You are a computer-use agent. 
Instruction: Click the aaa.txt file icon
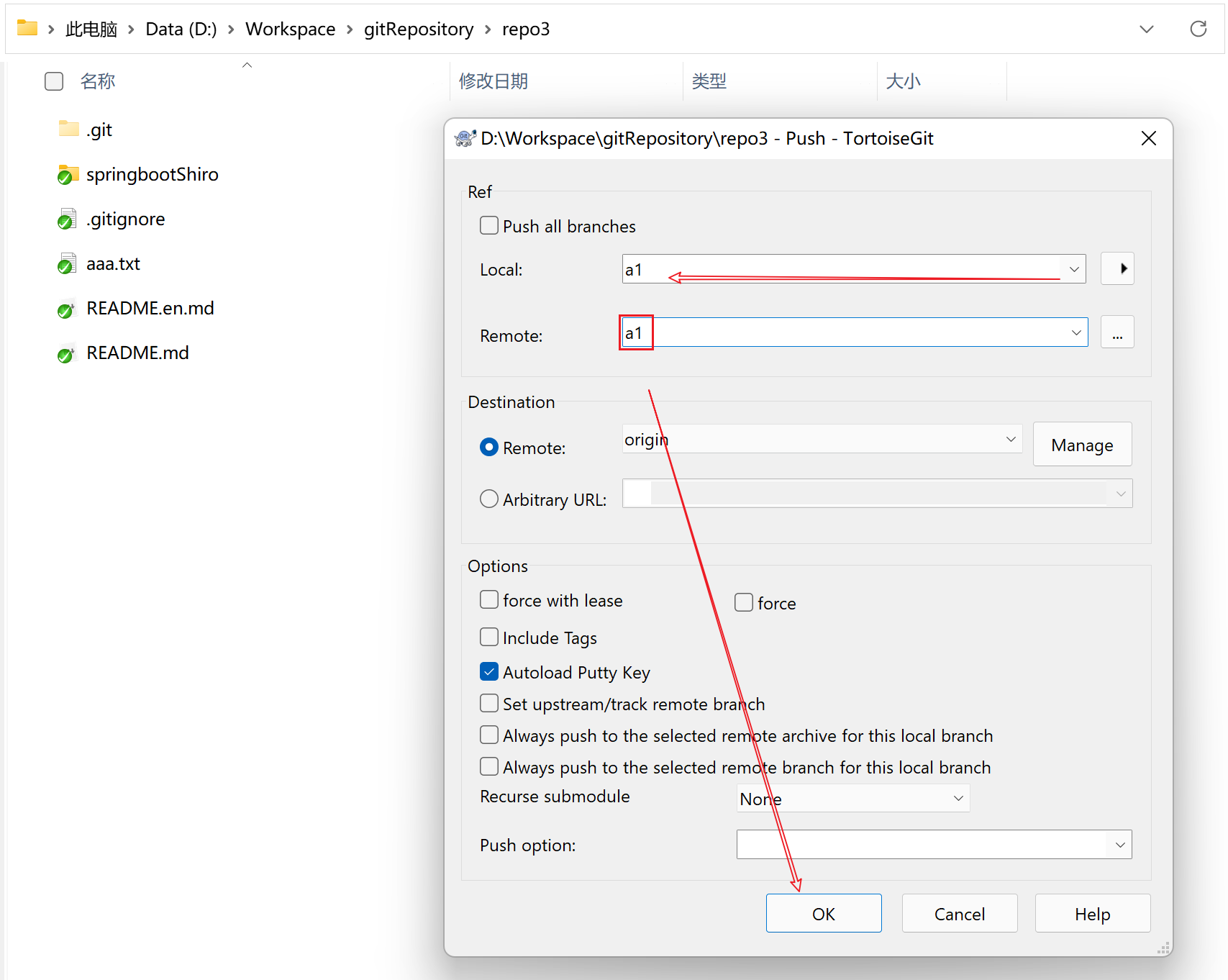pyautogui.click(x=67, y=264)
